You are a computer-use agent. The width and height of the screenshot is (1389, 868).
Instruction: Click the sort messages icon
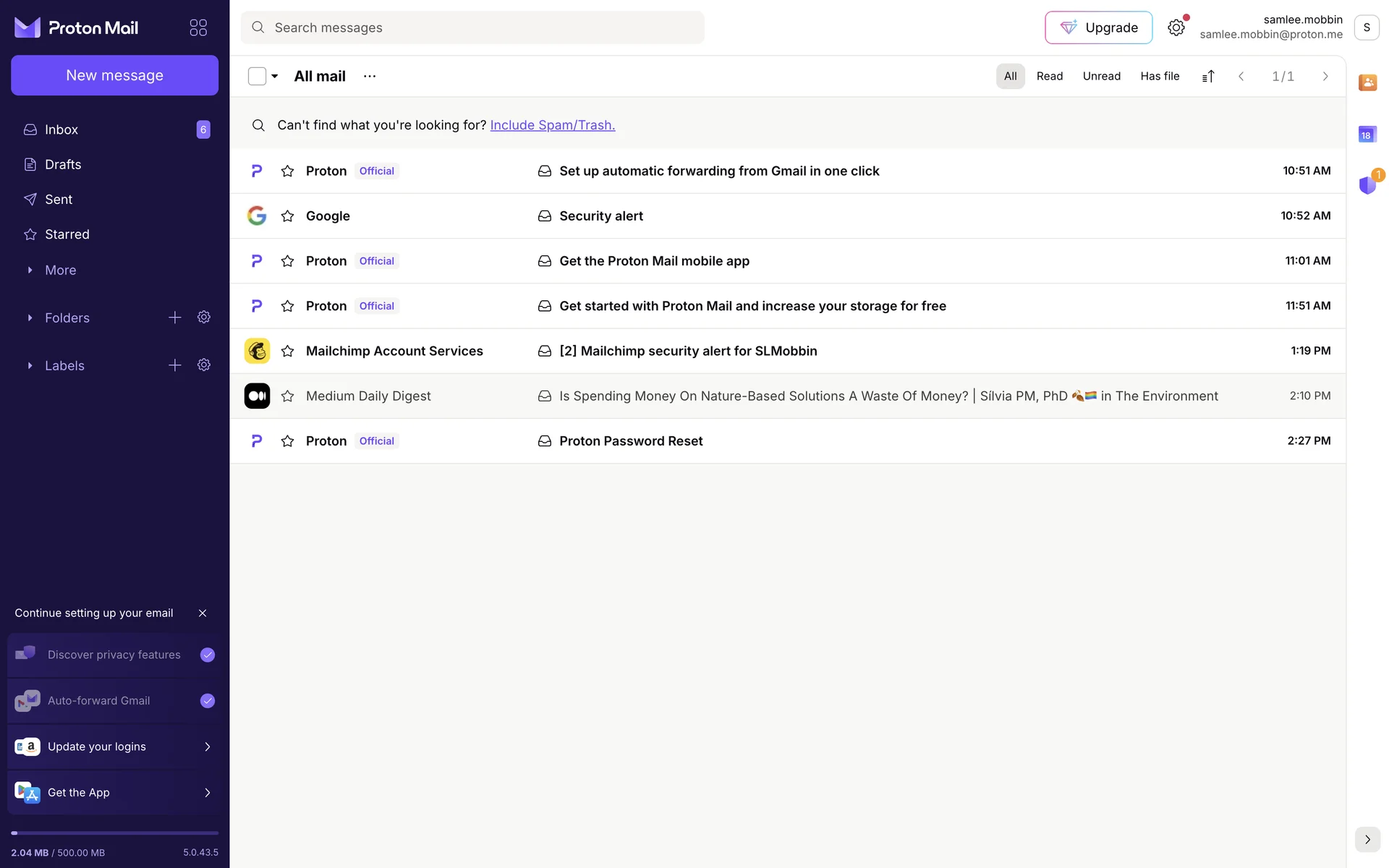(x=1207, y=76)
